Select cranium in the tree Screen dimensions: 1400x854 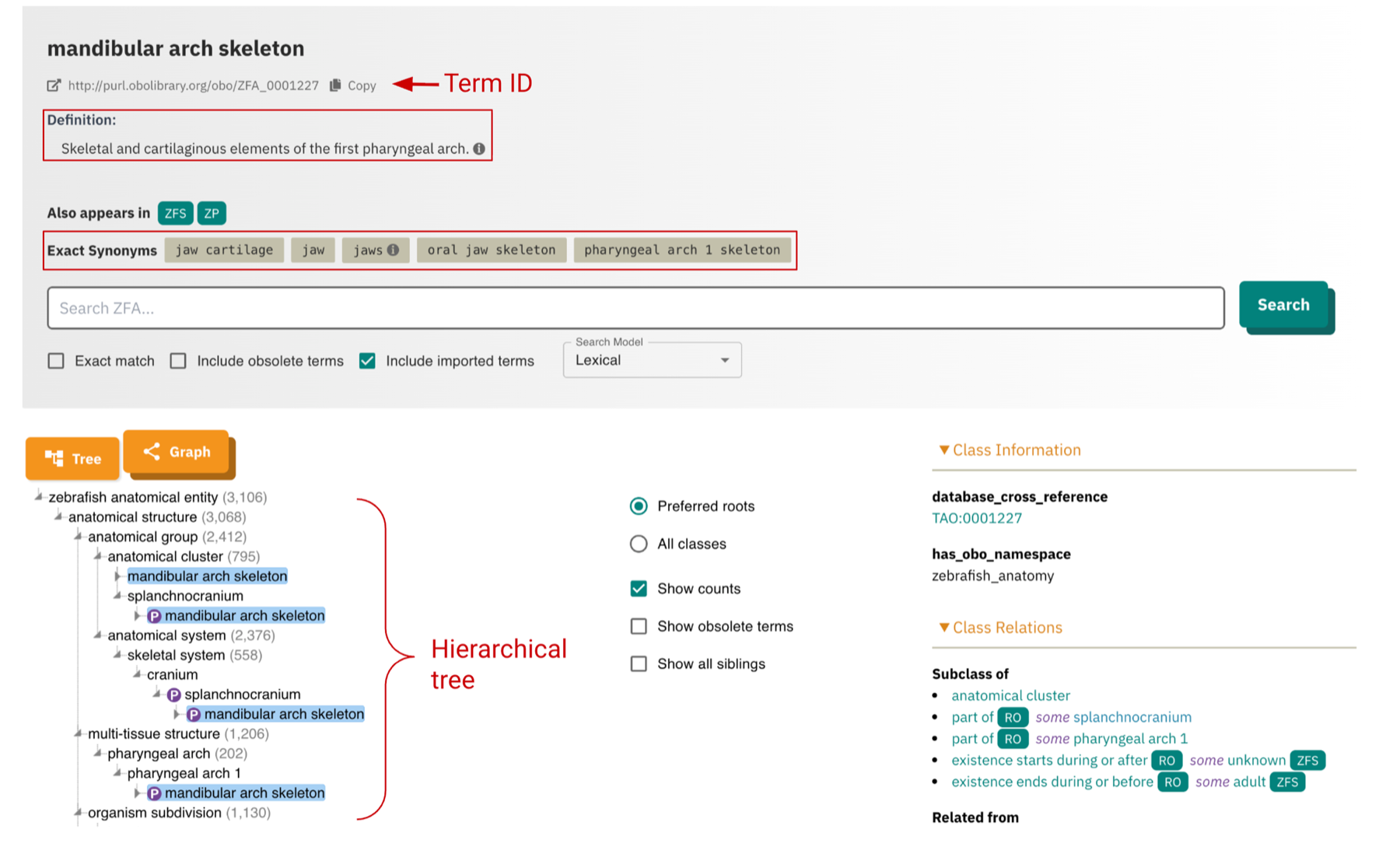172,674
